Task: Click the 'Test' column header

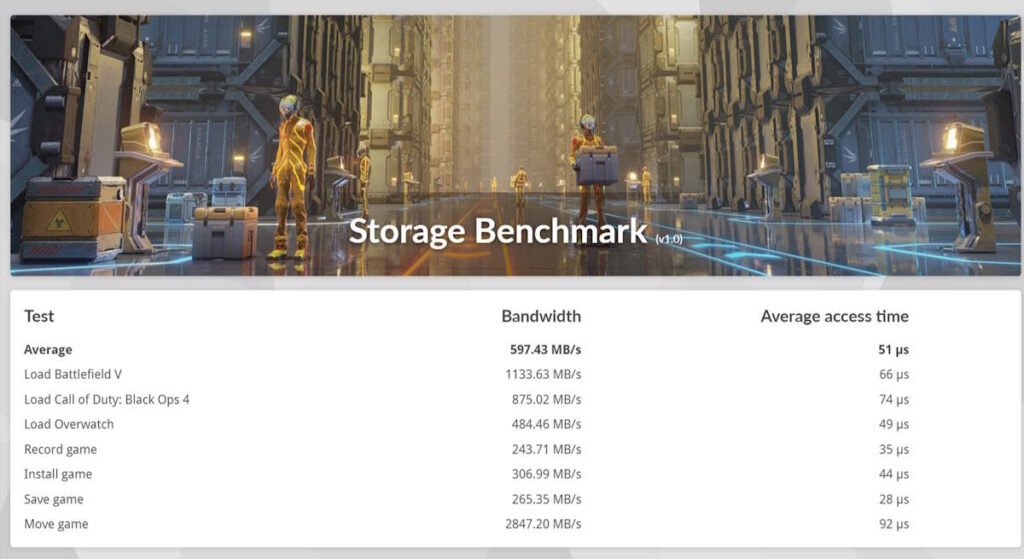Action: (39, 316)
